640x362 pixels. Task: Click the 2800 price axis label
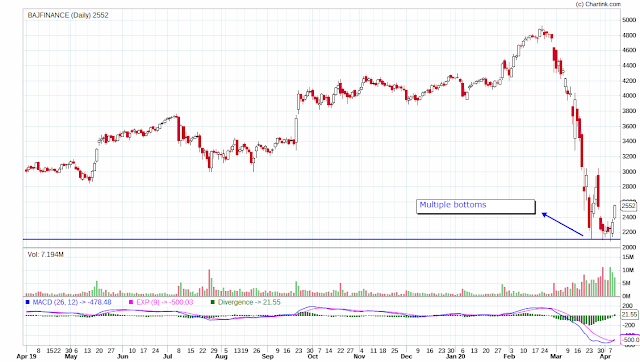pyautogui.click(x=629, y=187)
